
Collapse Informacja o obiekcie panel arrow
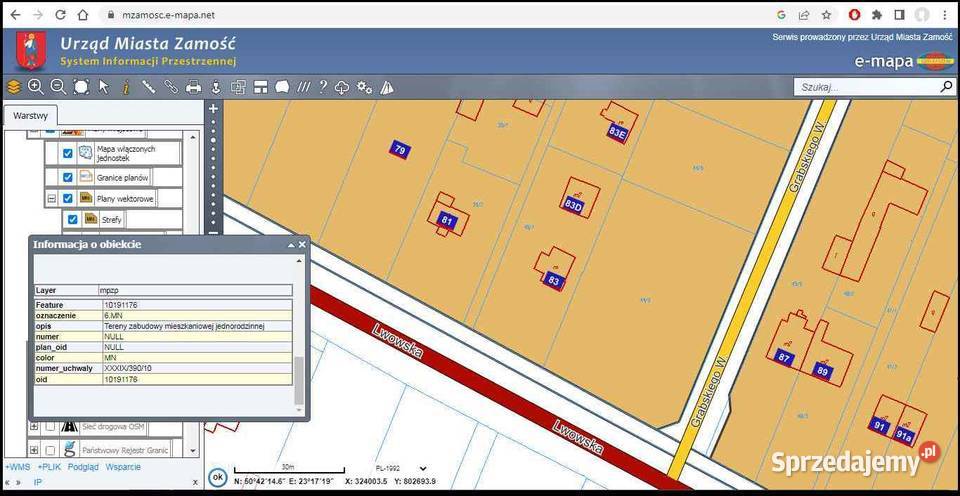click(291, 245)
